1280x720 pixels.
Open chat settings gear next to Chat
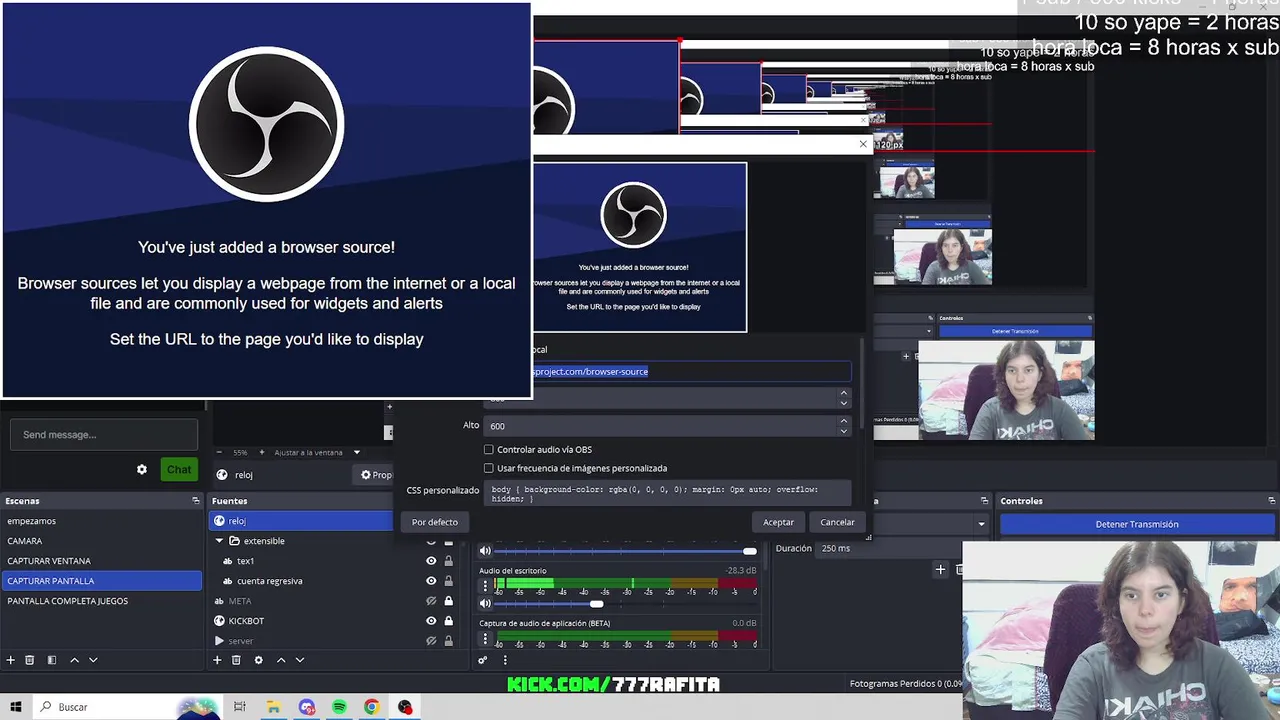(x=142, y=469)
